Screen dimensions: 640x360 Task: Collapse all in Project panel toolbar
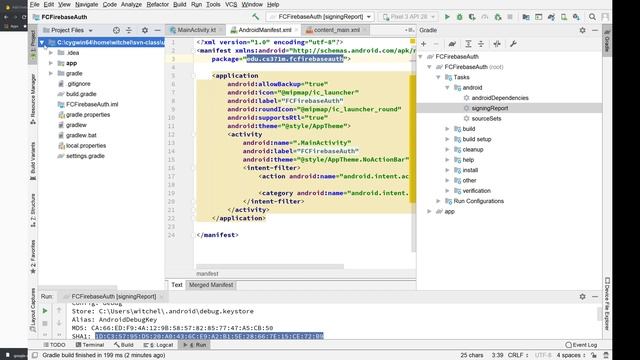pyautogui.click(x=129, y=30)
